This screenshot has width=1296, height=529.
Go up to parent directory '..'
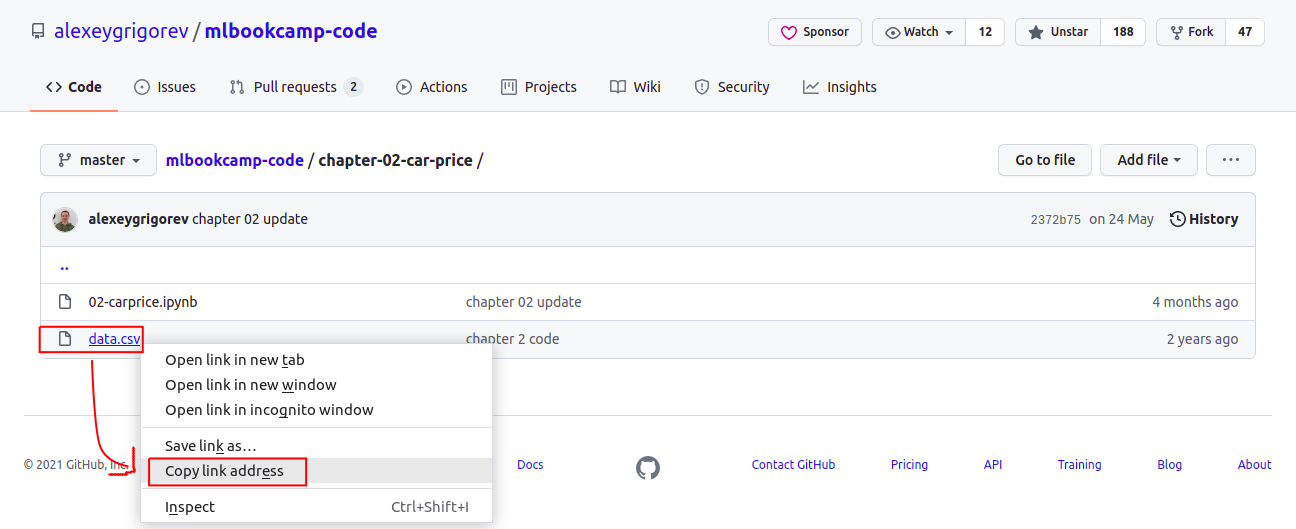pos(64,267)
